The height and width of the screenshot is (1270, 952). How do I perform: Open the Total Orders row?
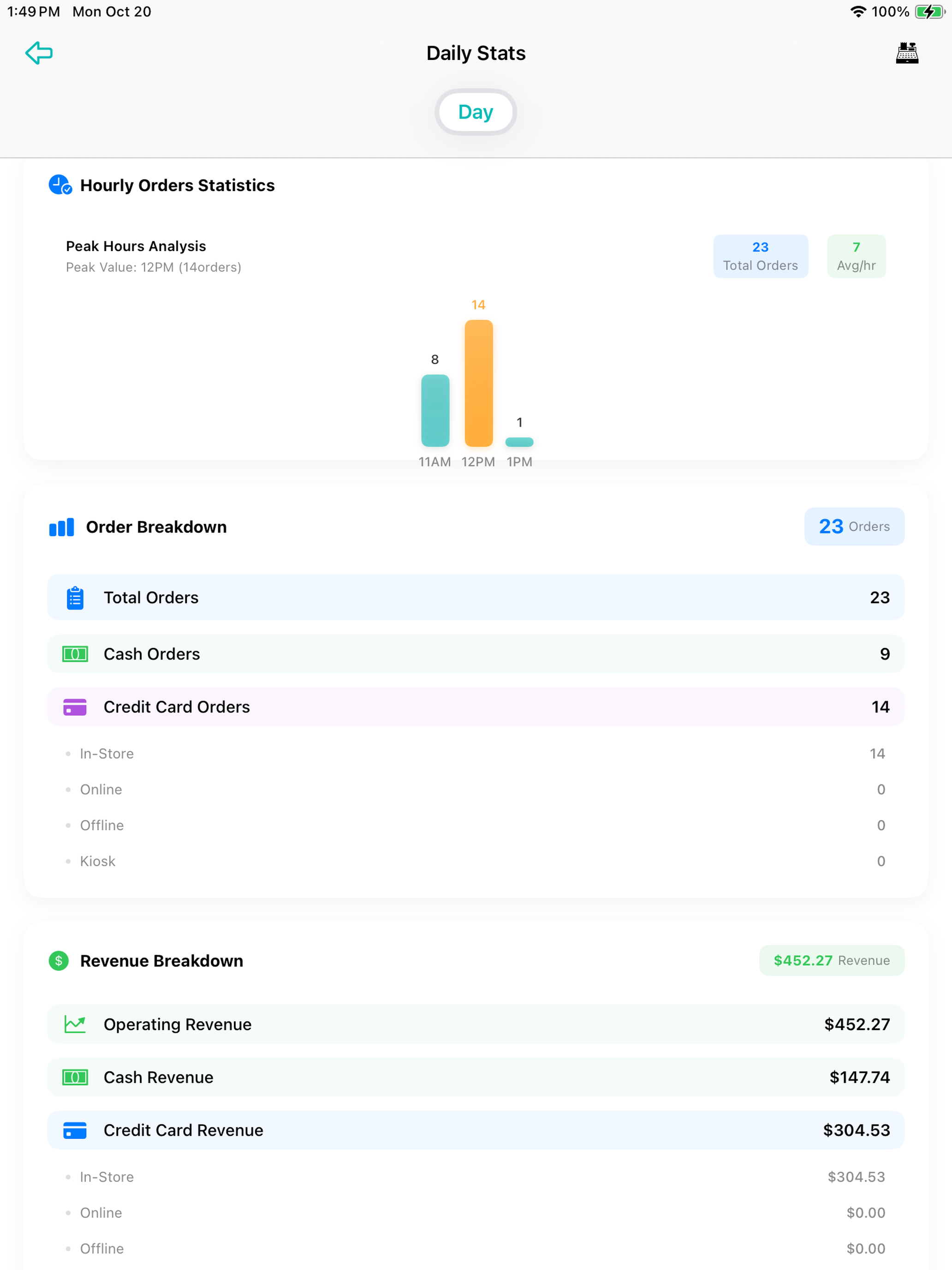[476, 597]
